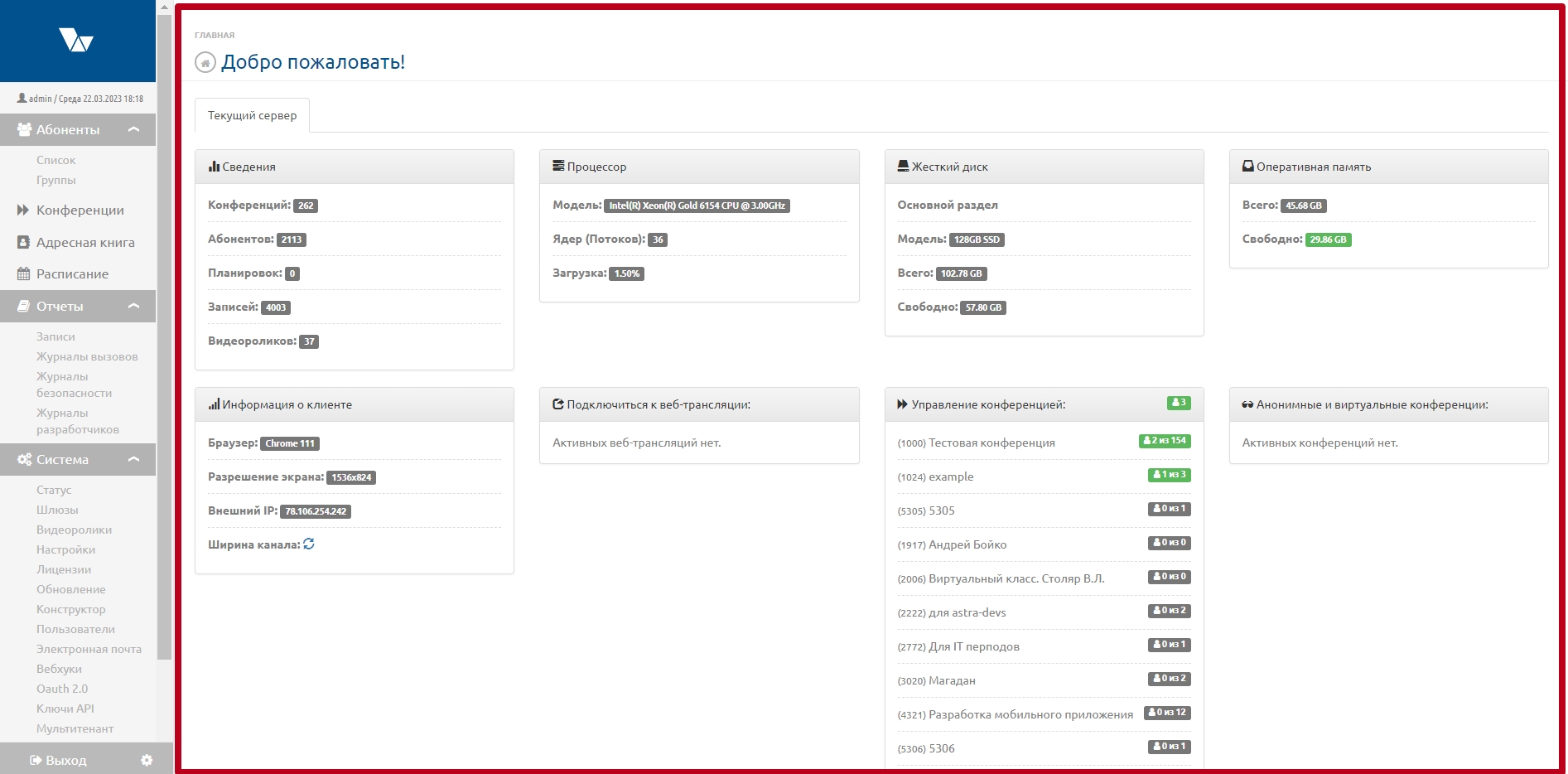This screenshot has height=774, width=1568.
Task: Click the home icon beside Добро пожаловать
Action: pos(205,63)
